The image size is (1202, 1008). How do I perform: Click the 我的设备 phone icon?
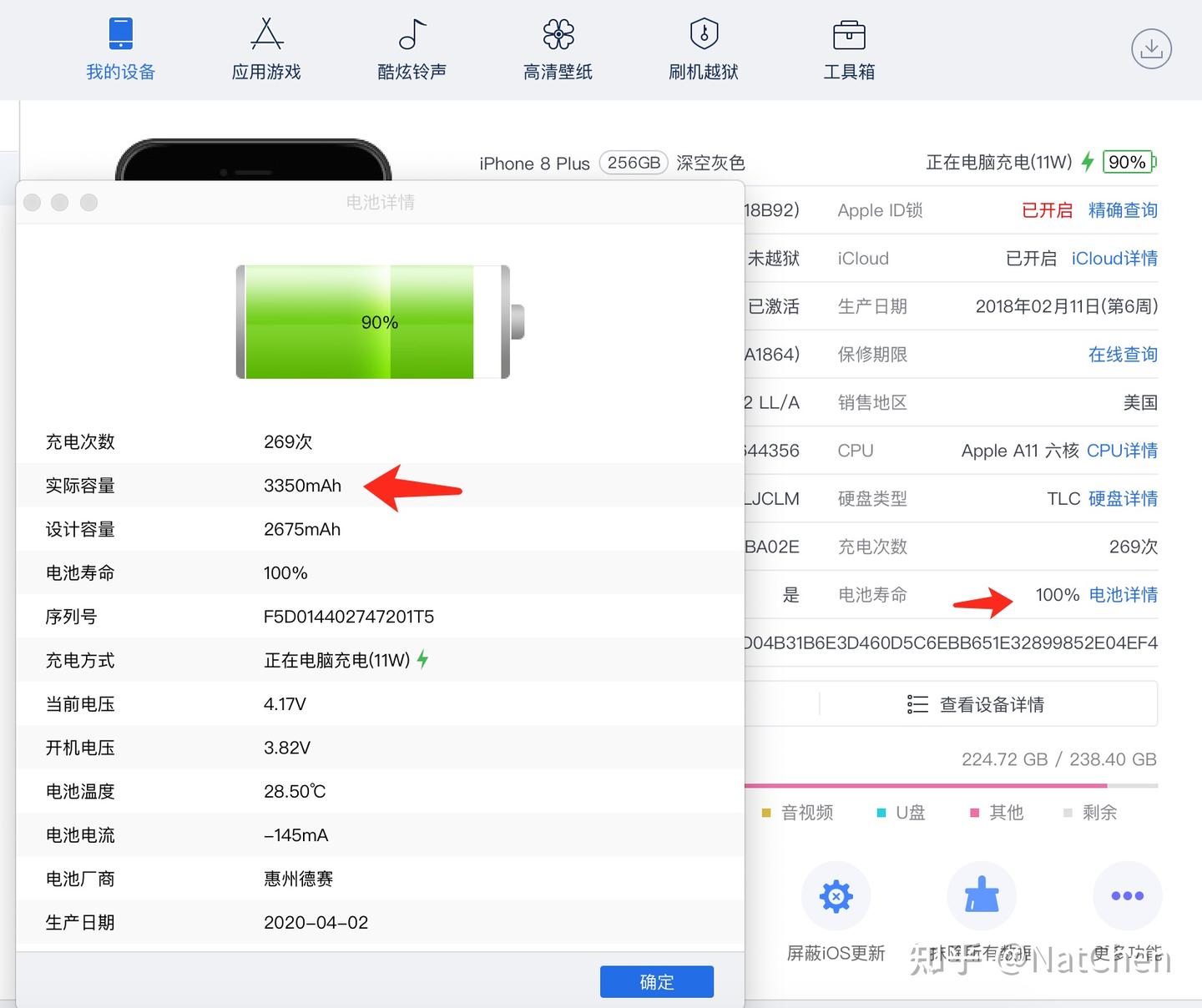[x=121, y=34]
